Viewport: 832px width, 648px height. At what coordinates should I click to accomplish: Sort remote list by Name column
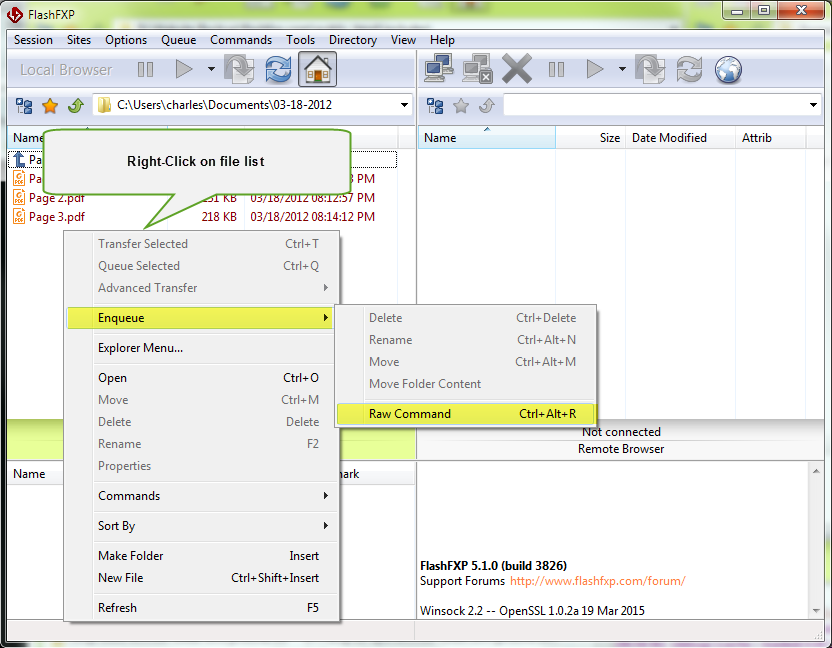(487, 138)
